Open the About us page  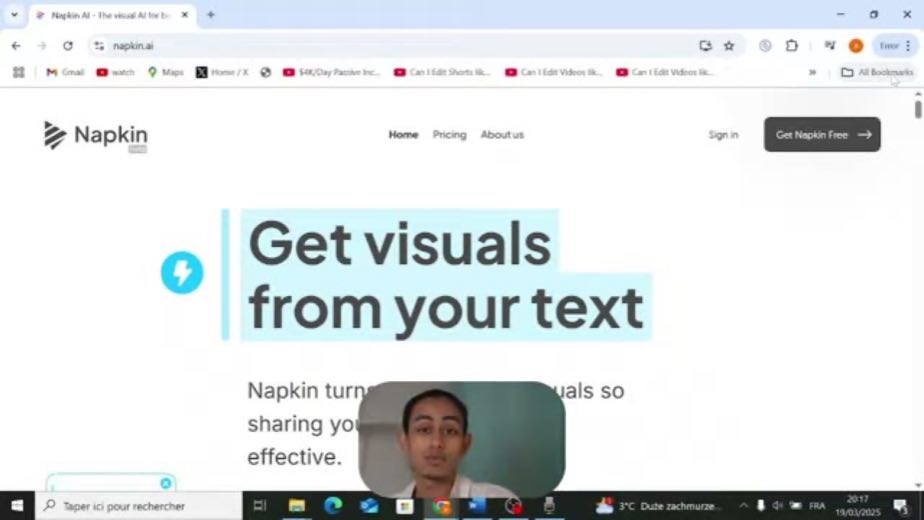pos(502,134)
